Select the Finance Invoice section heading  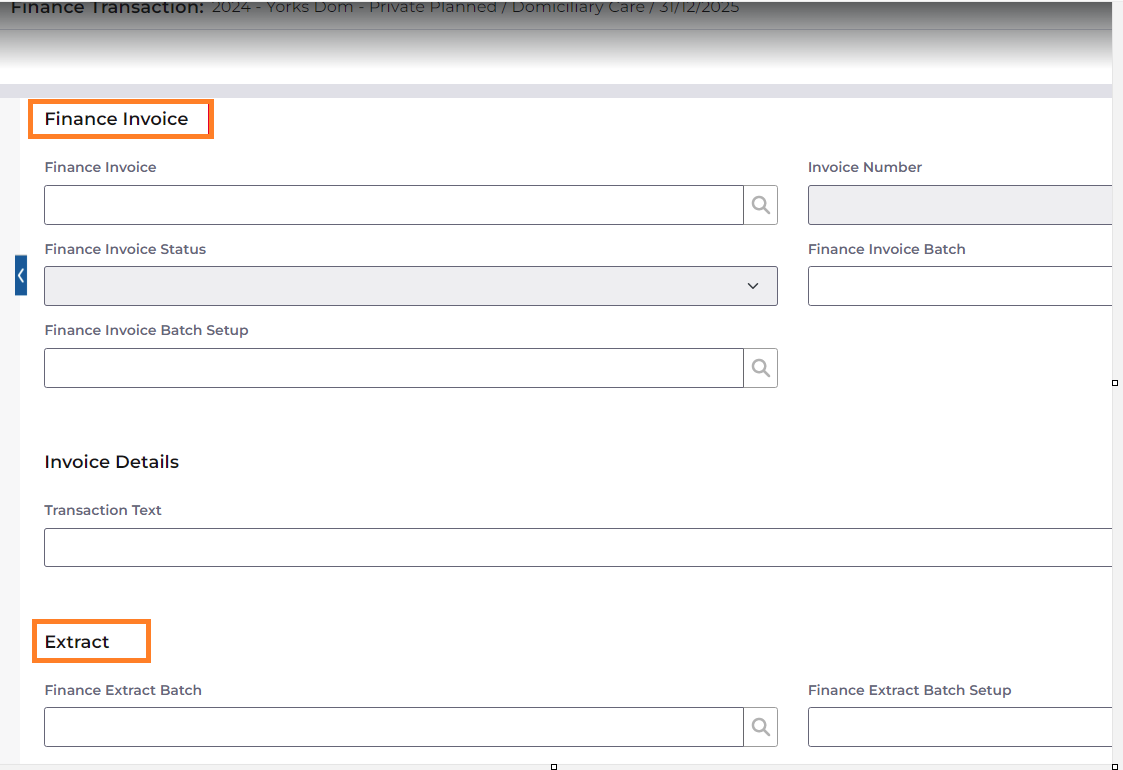(116, 119)
